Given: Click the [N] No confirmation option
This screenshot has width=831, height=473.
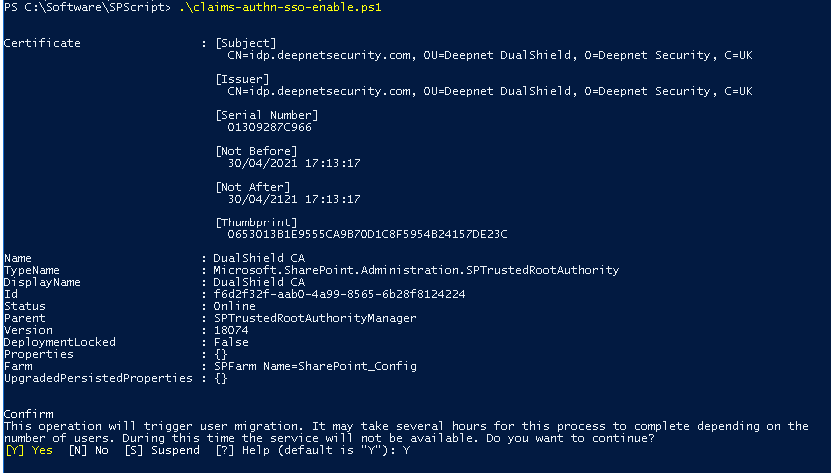Looking at the screenshot, I should coord(83,451).
